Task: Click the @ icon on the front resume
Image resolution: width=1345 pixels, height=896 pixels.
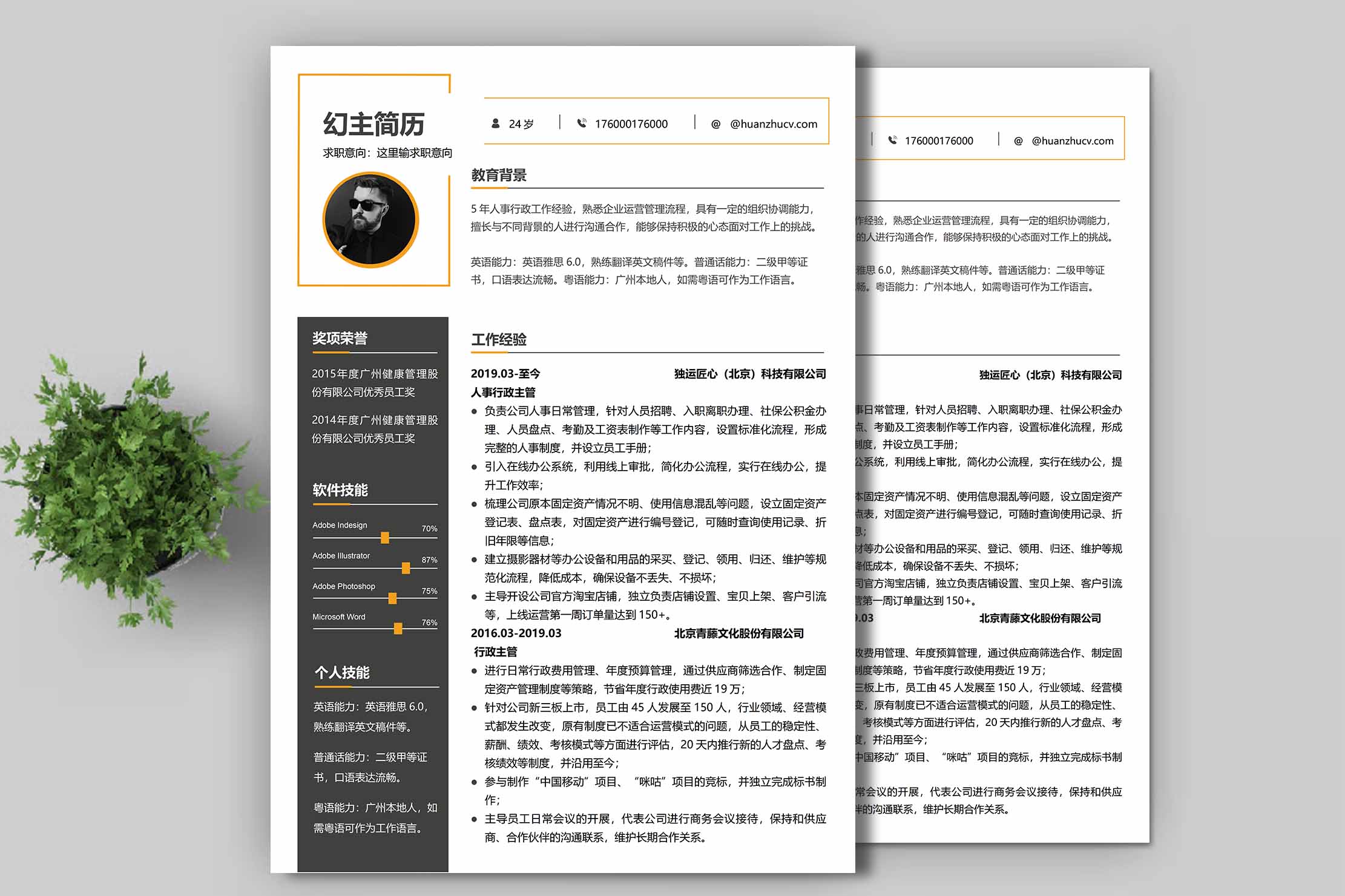Action: (715, 124)
